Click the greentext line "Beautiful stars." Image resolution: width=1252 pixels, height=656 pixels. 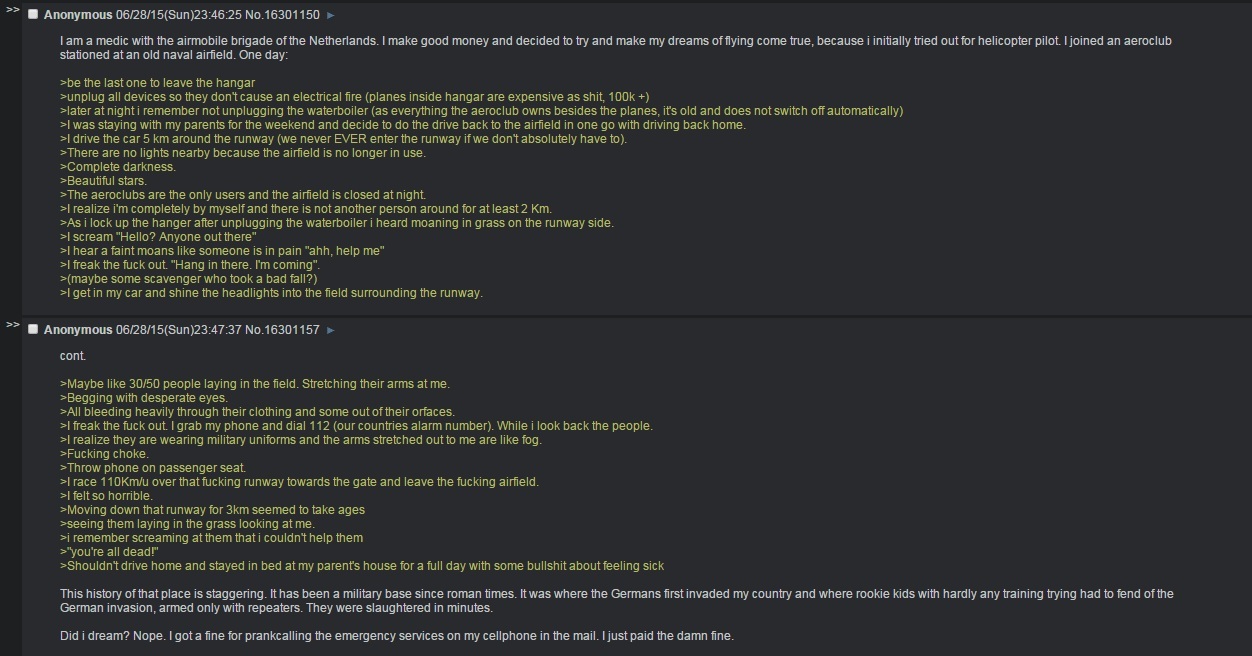[103, 181]
